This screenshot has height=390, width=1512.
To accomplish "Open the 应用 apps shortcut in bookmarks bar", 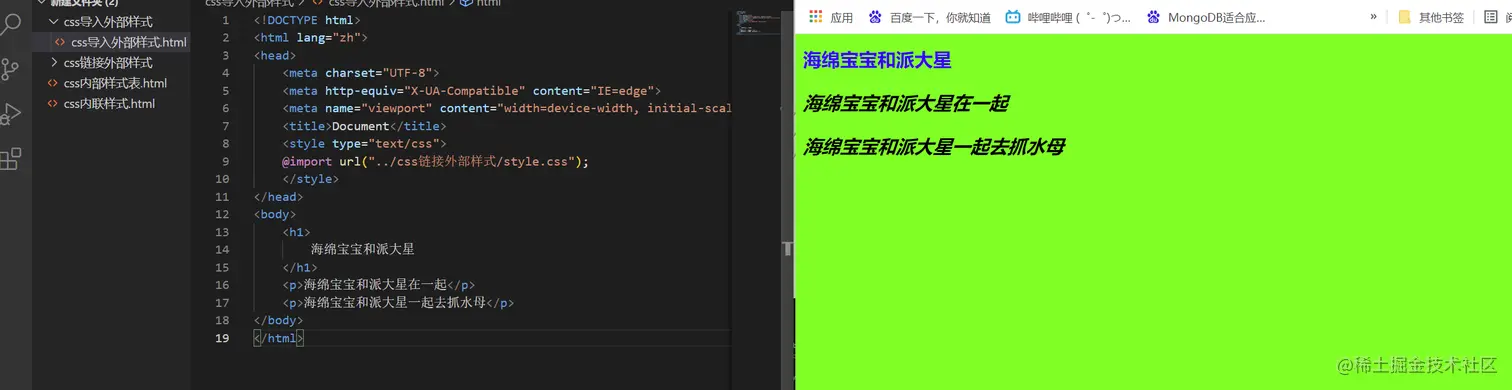I will click(830, 17).
